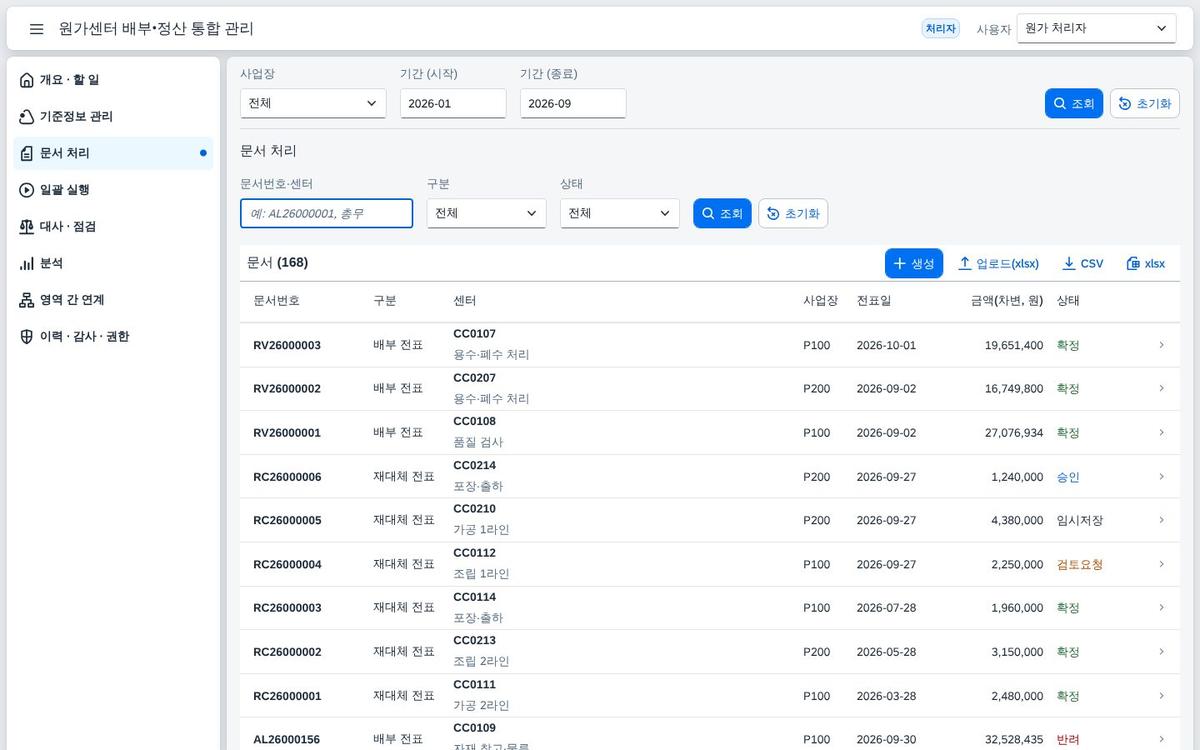This screenshot has height=750, width=1200.
Task: Open row RC26000003 via its chevron
Action: click(x=1161, y=608)
